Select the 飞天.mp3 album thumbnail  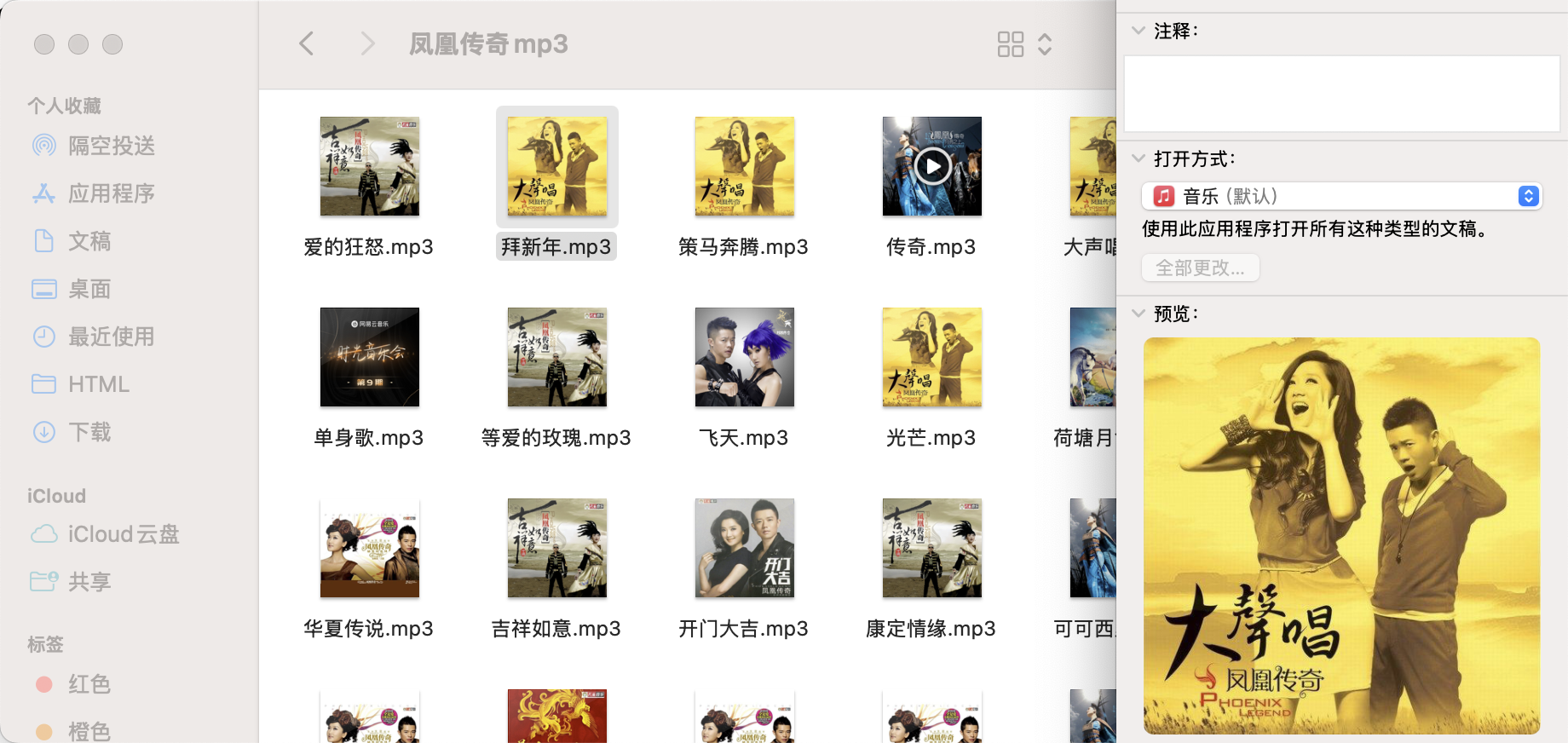pos(745,357)
